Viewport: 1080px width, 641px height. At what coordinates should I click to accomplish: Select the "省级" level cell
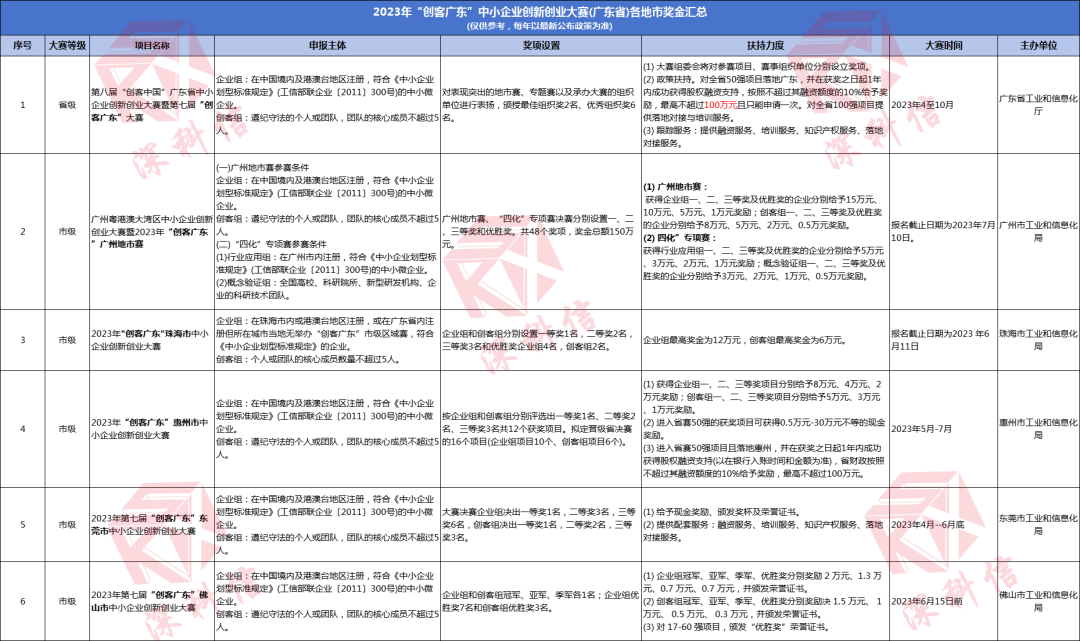[x=67, y=105]
